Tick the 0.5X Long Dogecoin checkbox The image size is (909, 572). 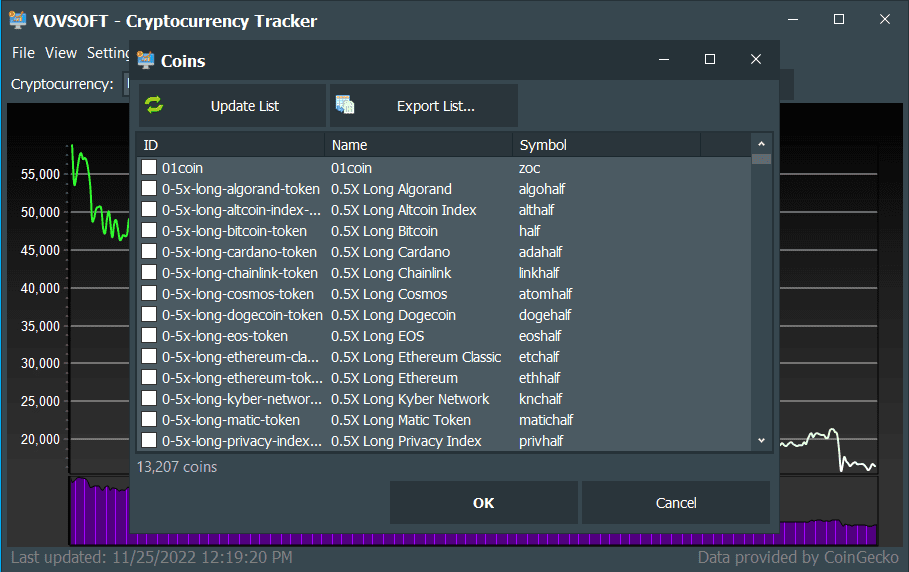149,315
